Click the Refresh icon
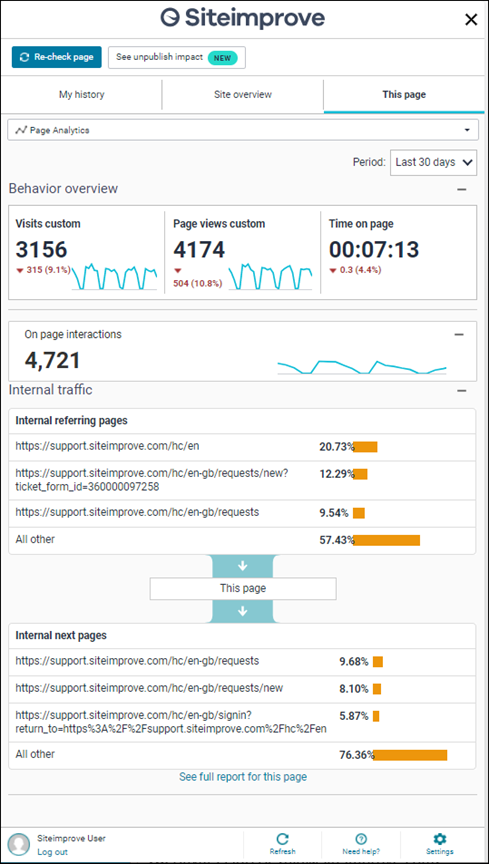Screen dimensions: 489x864 [x=282, y=839]
